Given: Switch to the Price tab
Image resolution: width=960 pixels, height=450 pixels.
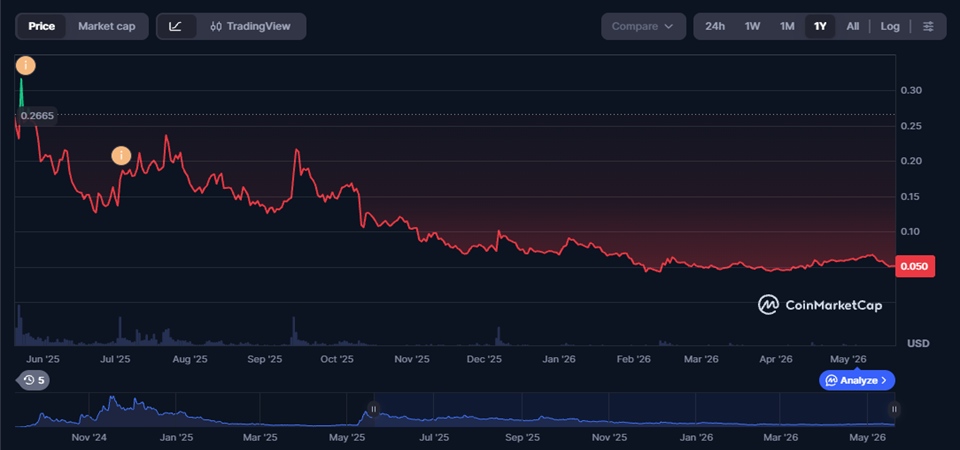Looking at the screenshot, I should pos(41,26).
